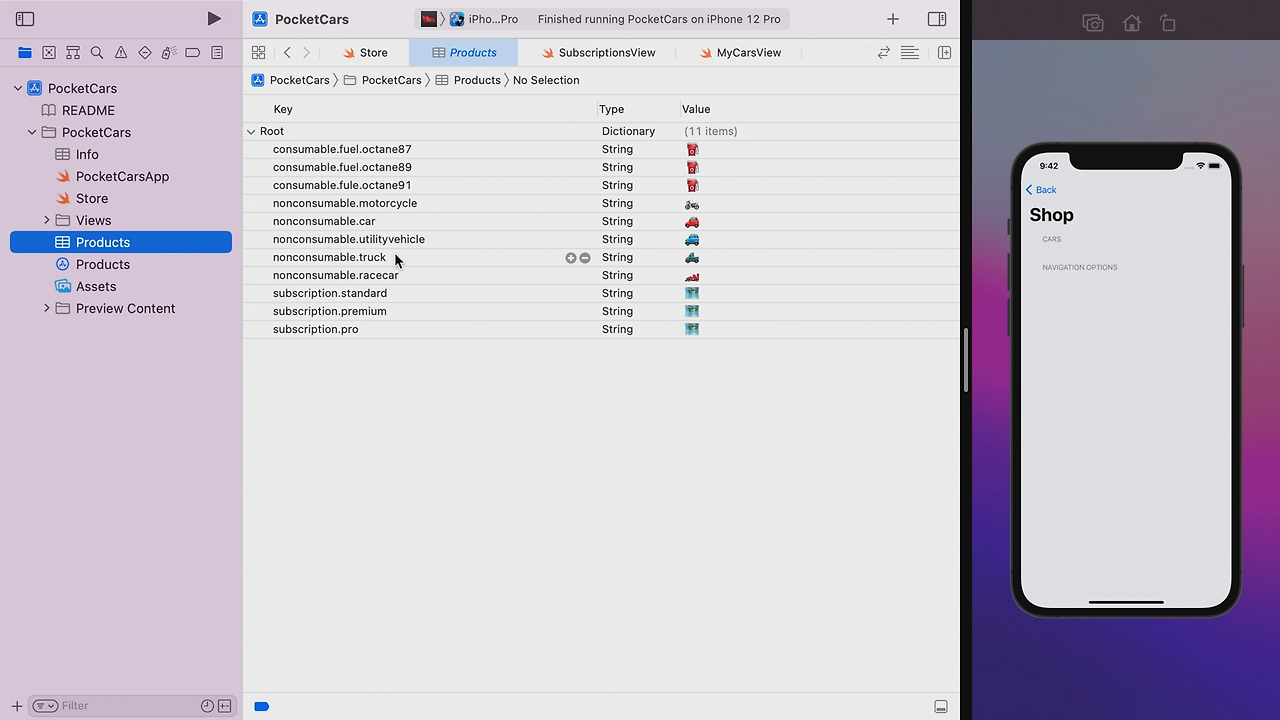
Task: Select the highlighted Products plist file
Action: coord(121,242)
